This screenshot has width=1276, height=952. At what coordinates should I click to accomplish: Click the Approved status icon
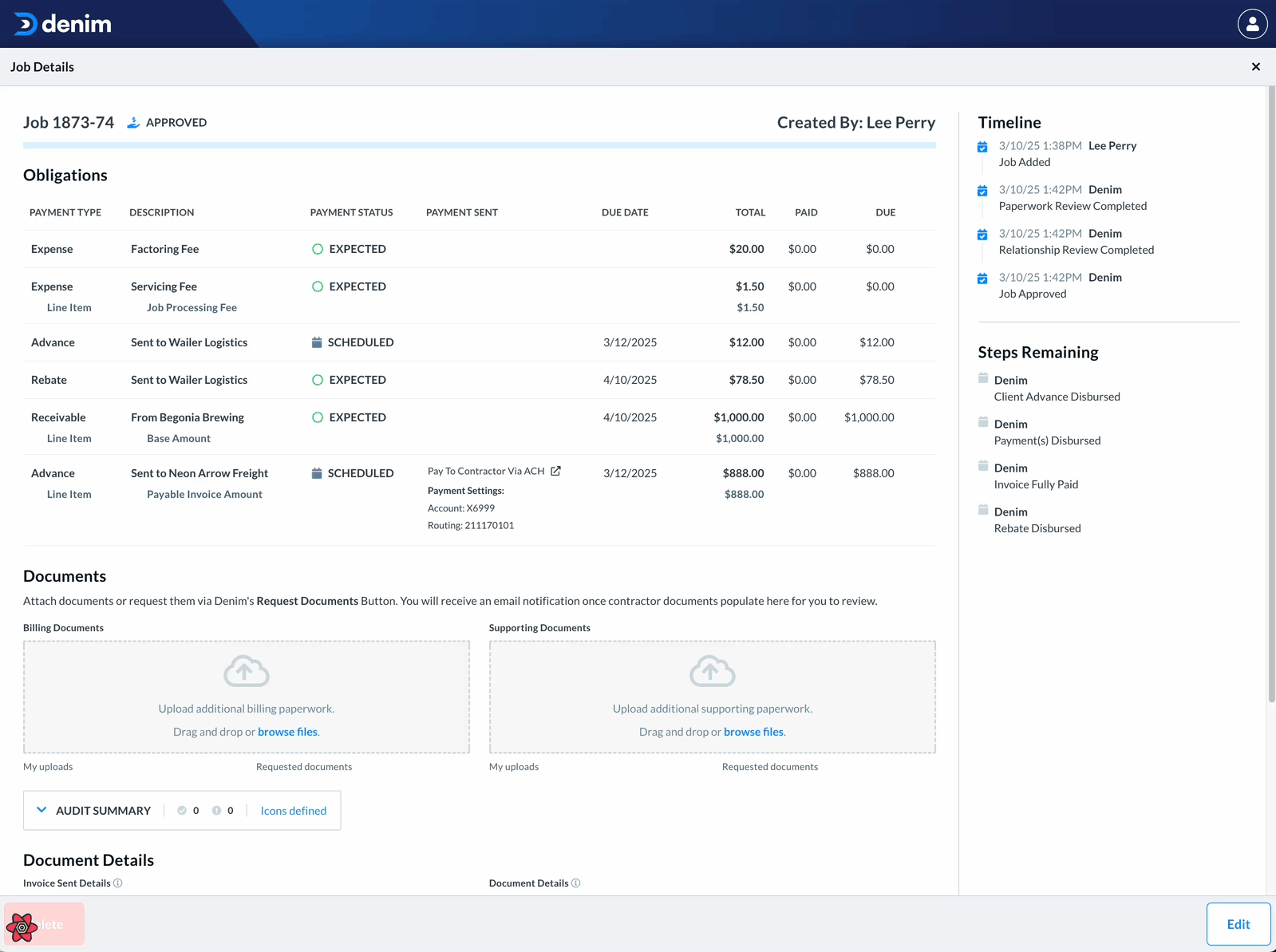tap(133, 122)
